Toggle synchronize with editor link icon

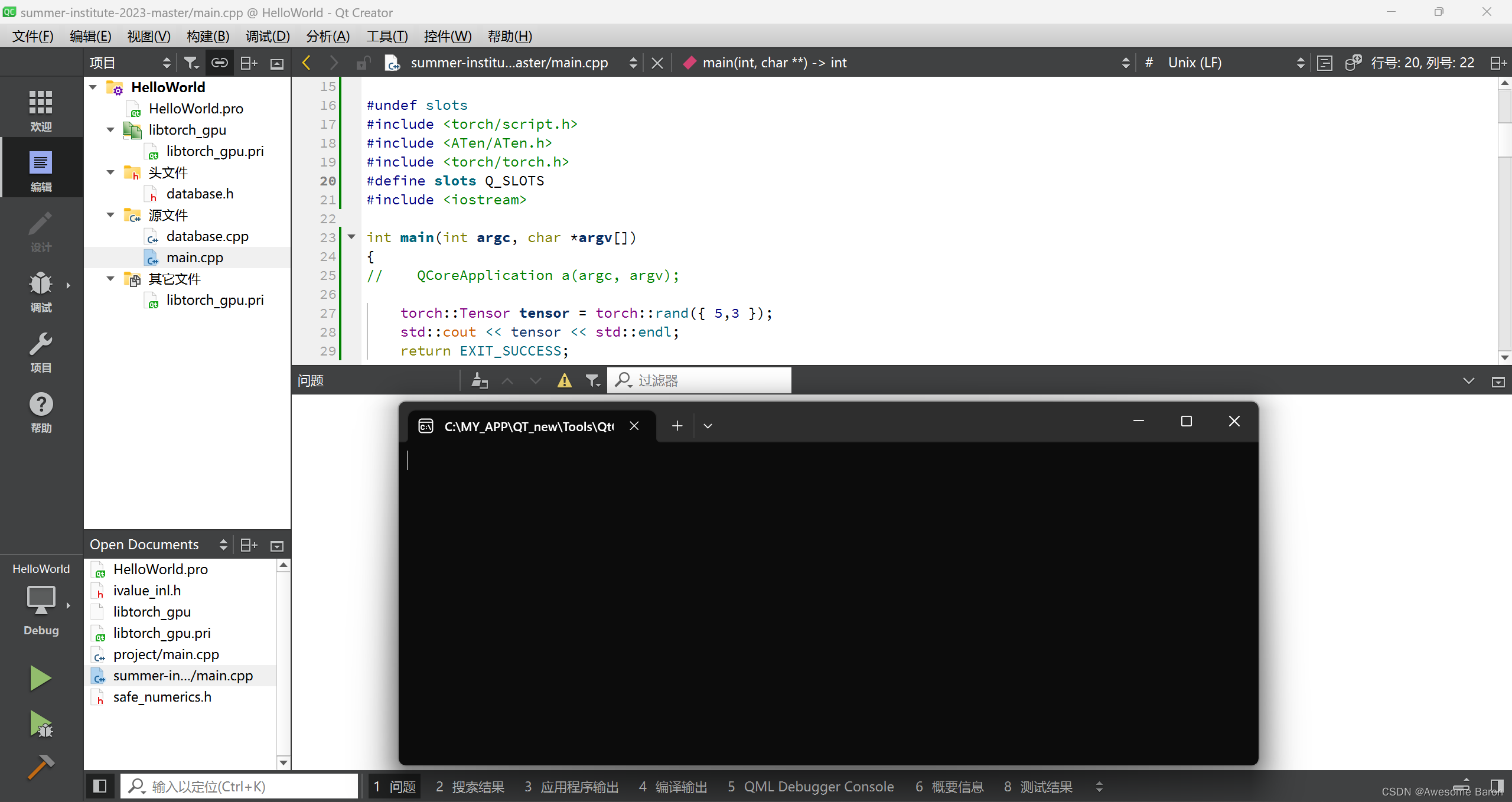[219, 63]
